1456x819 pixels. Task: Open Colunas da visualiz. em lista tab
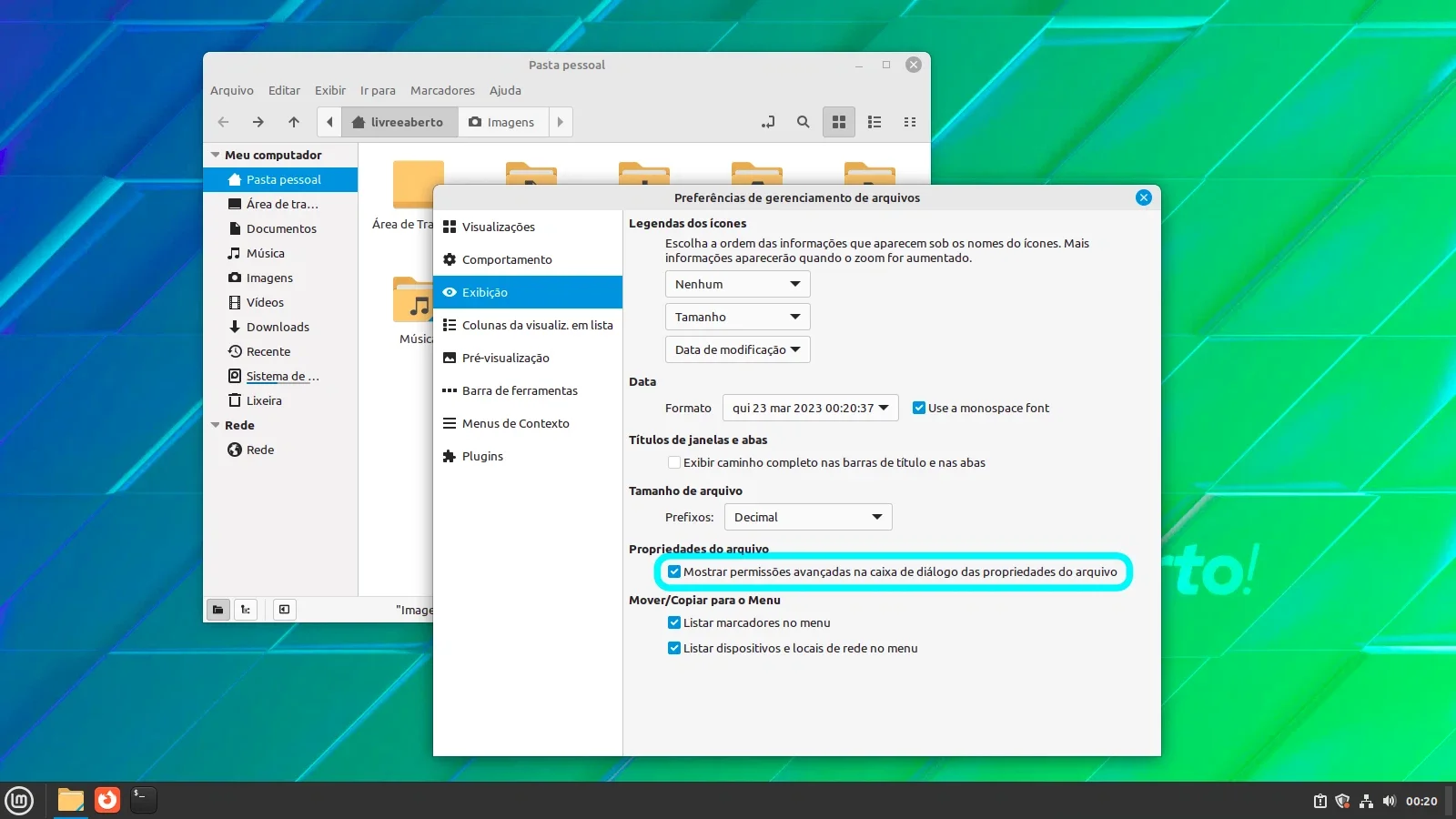coord(528,325)
